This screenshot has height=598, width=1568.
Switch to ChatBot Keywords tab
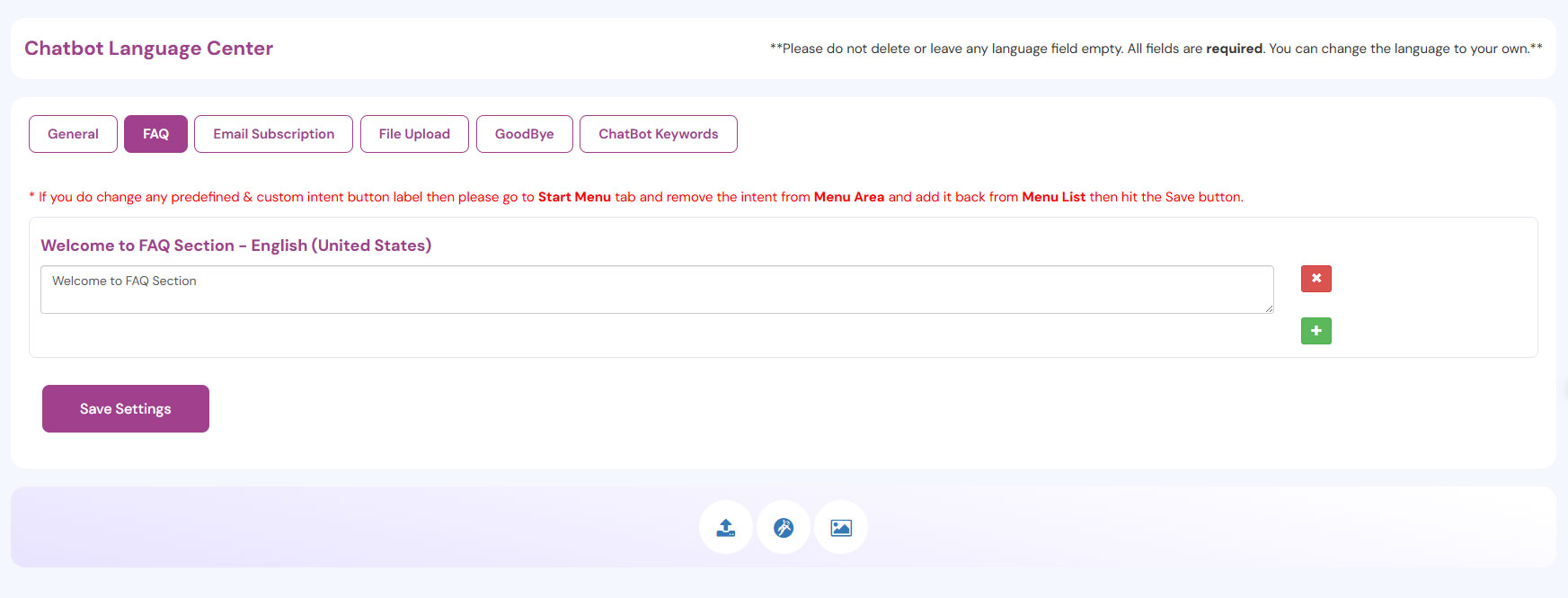[658, 134]
